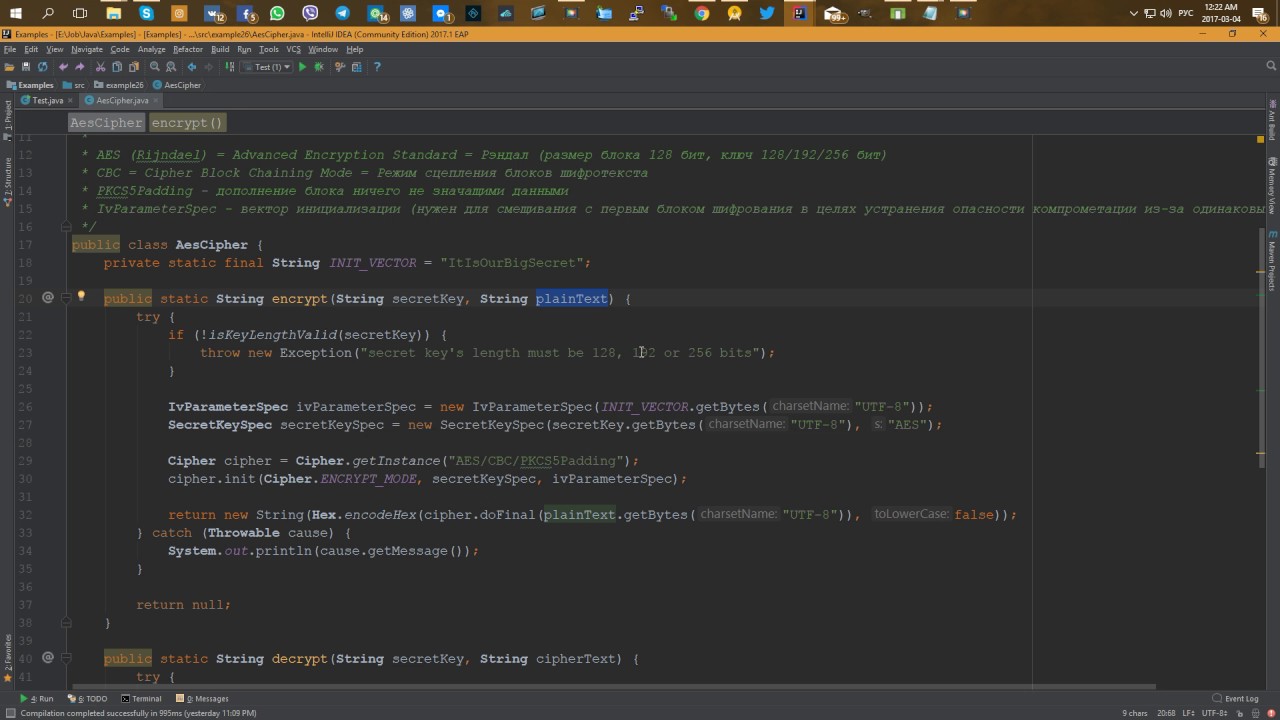
Task: Close the AesCipher.java tab
Action: point(156,101)
